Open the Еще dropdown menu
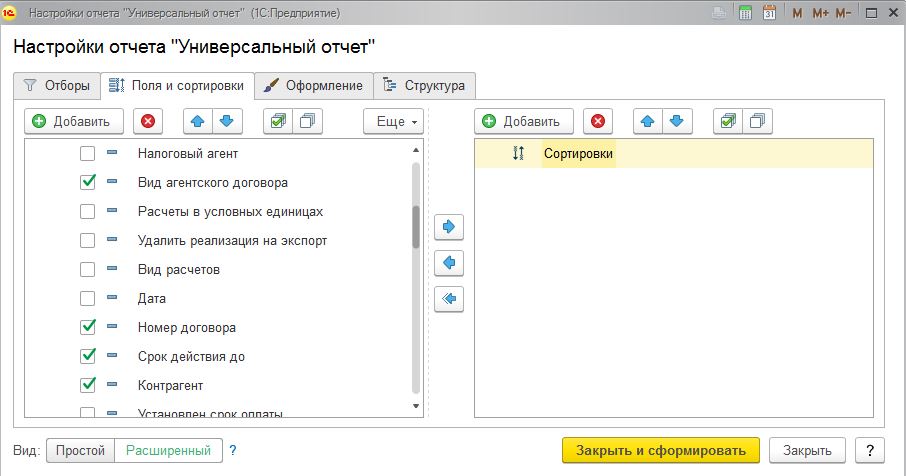Screen dimensions: 906x476 393,121
